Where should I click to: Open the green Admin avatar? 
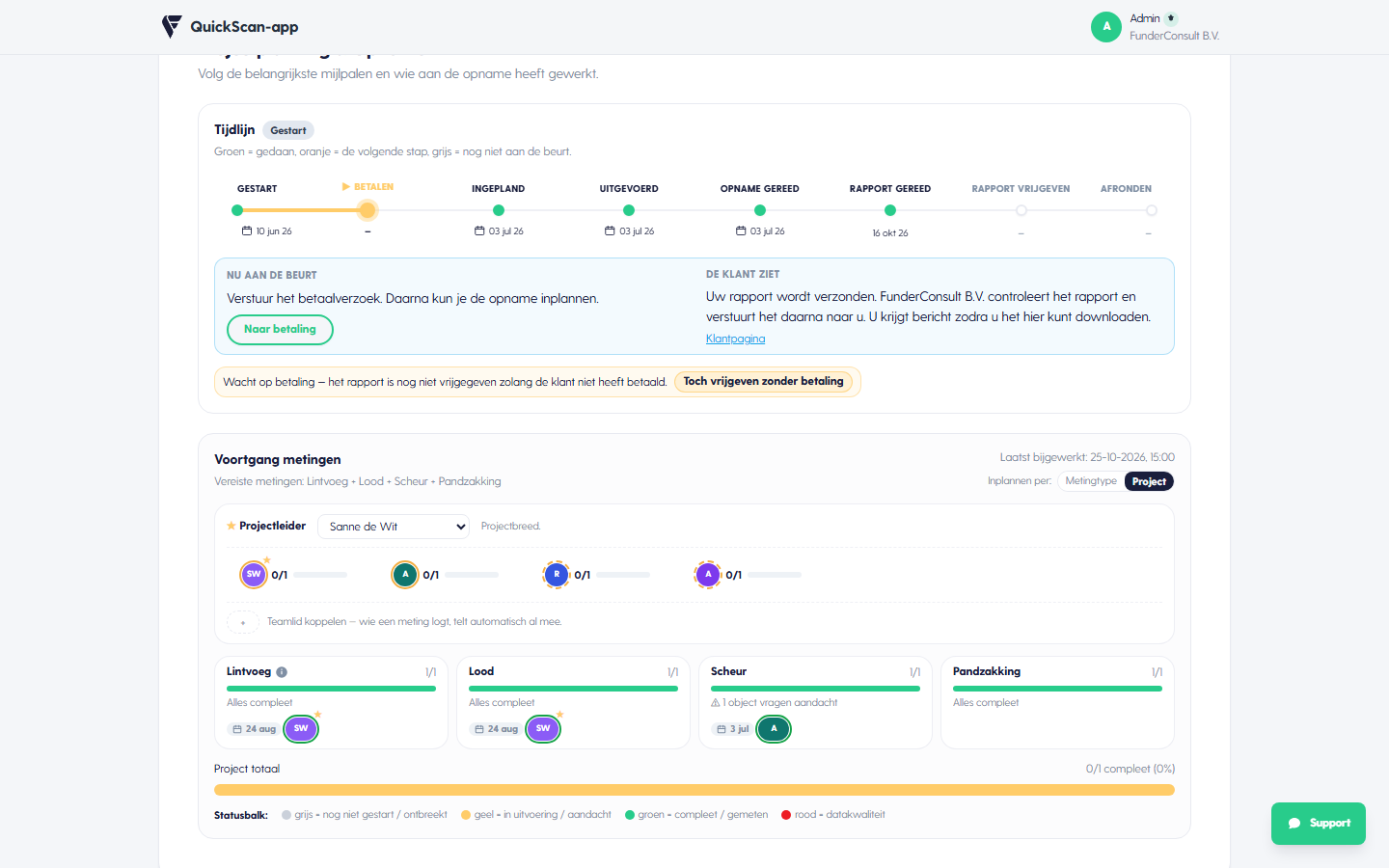(1106, 27)
